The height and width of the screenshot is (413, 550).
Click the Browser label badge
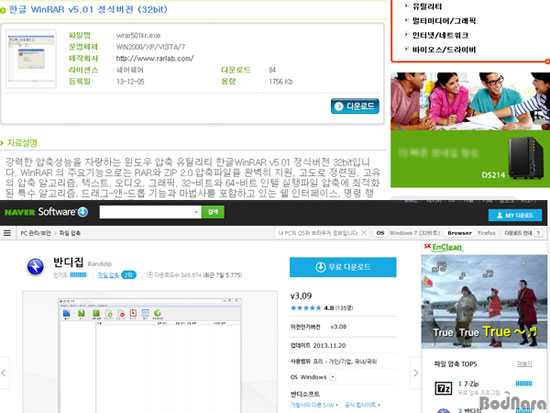(459, 233)
